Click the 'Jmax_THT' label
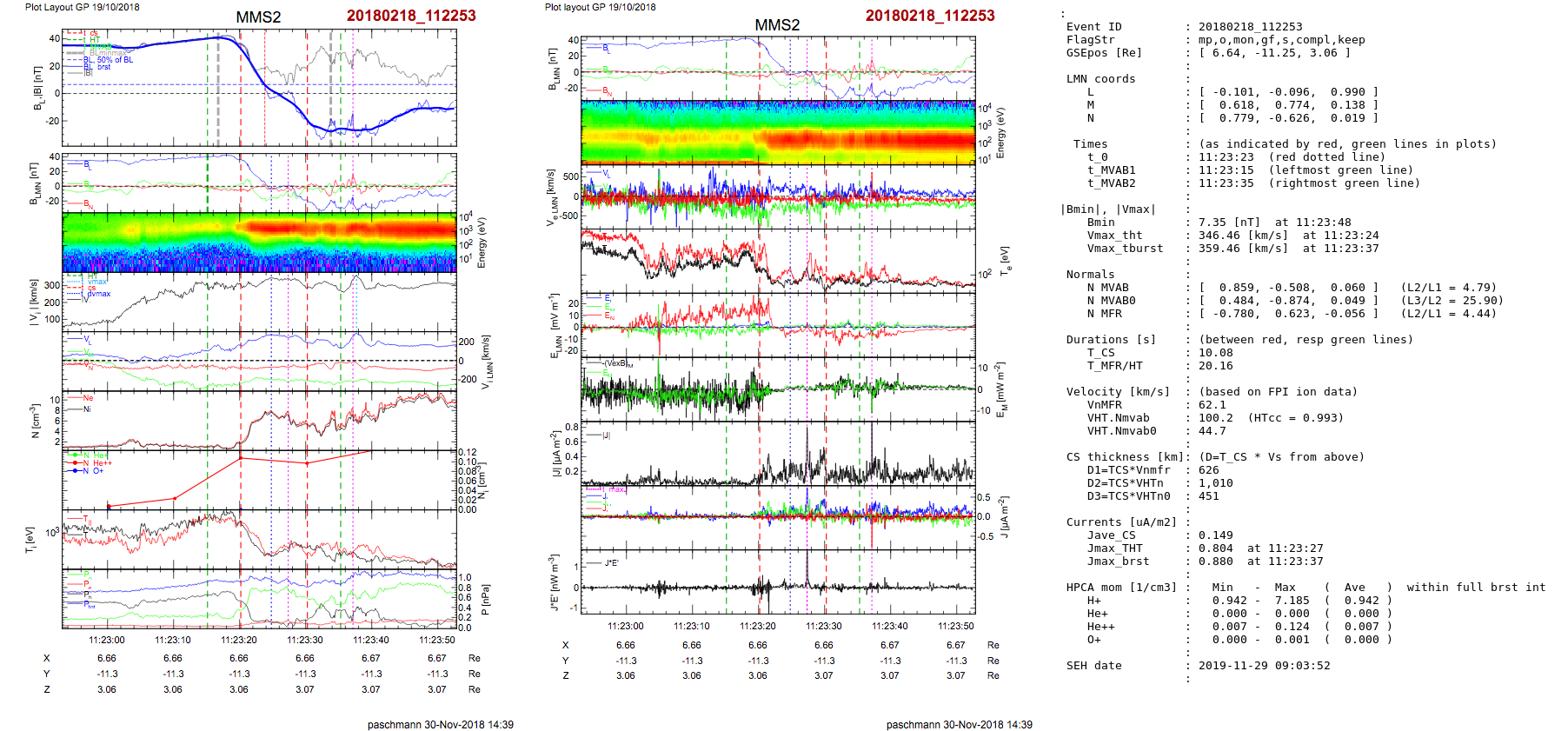 tap(1115, 548)
